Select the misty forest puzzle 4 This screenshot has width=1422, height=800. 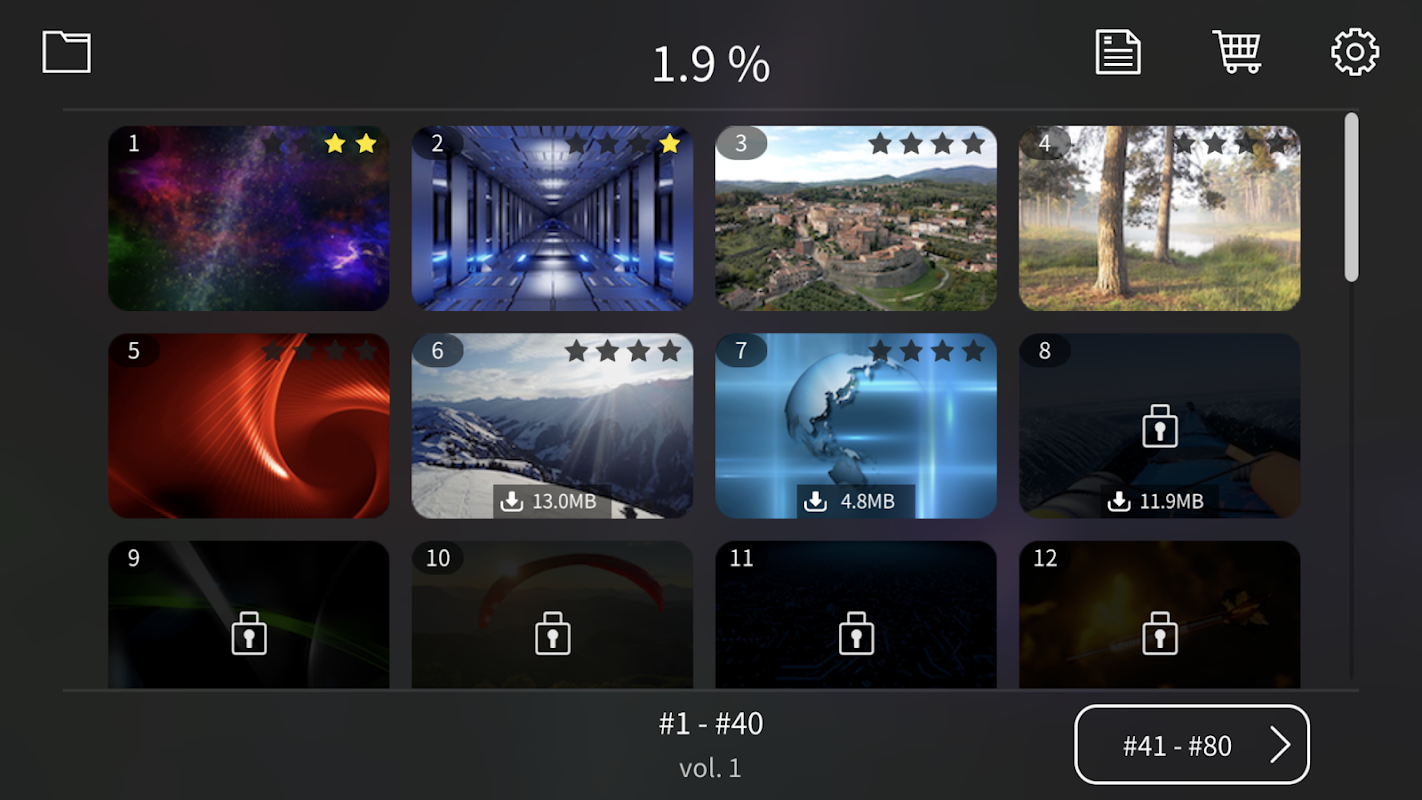[1160, 218]
